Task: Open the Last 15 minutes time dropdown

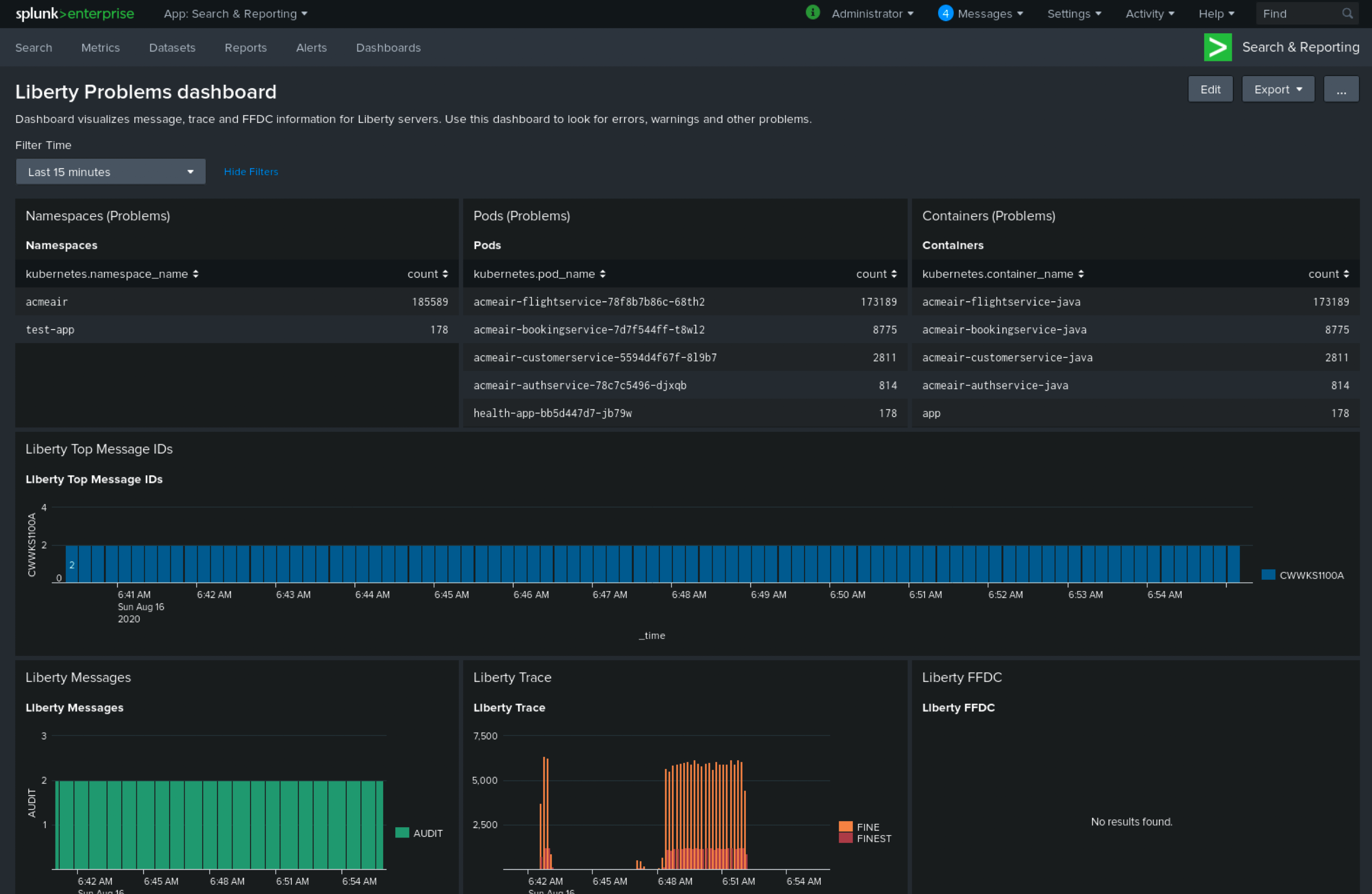Action: 110,172
